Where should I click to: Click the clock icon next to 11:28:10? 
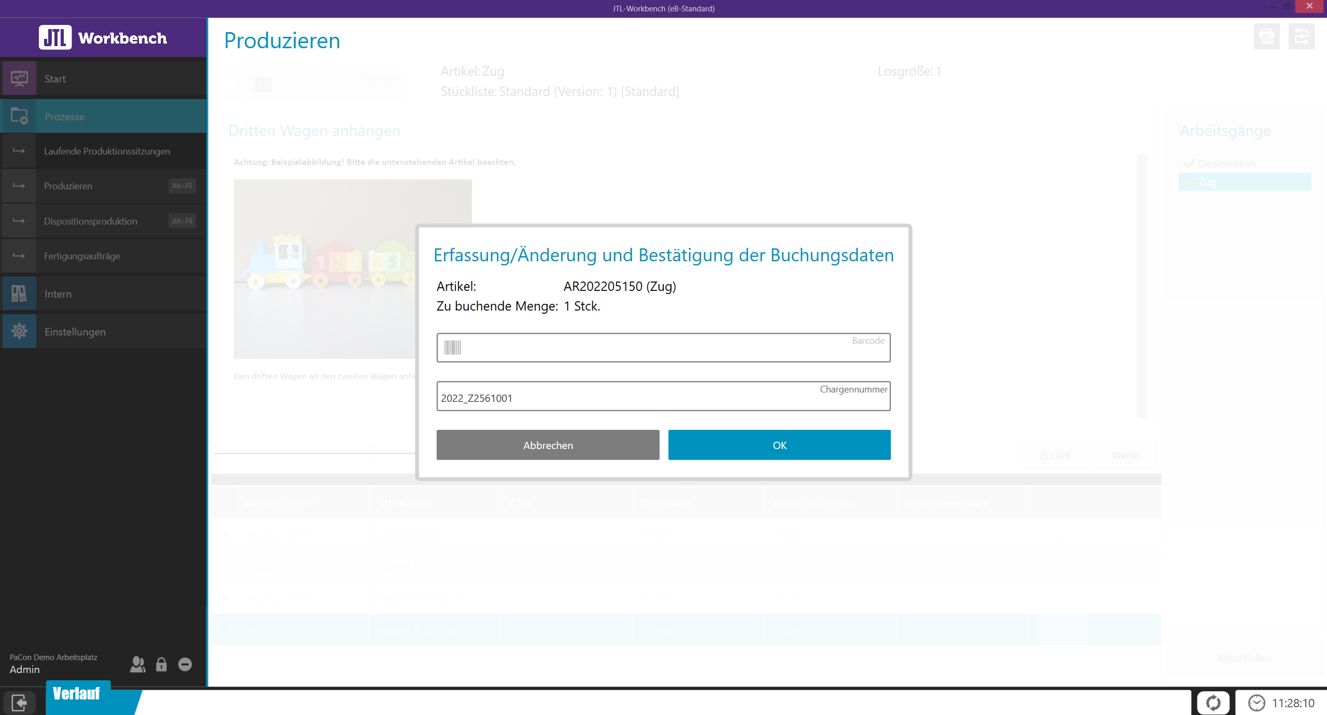point(1258,702)
